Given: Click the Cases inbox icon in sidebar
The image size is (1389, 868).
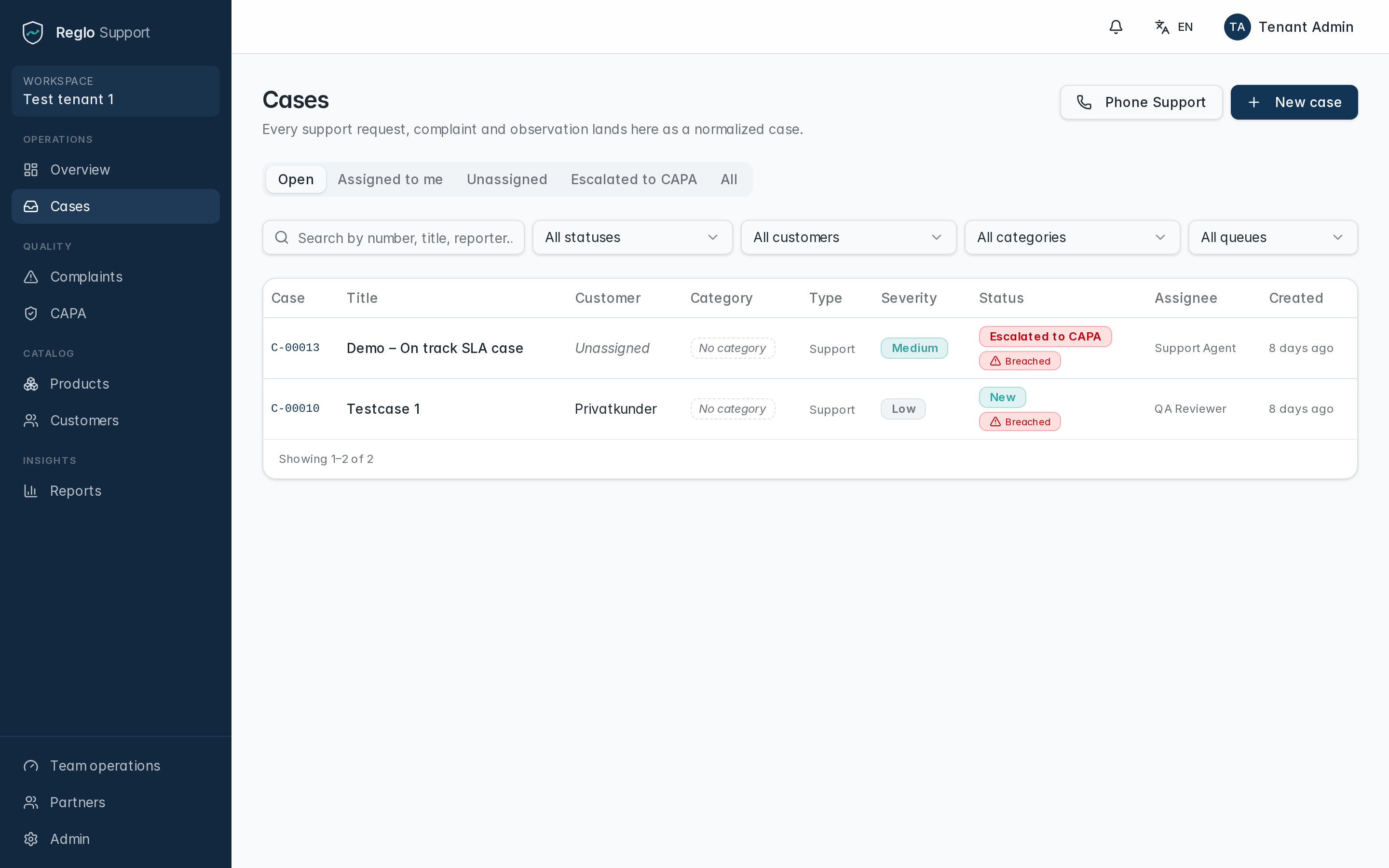Looking at the screenshot, I should [31, 207].
